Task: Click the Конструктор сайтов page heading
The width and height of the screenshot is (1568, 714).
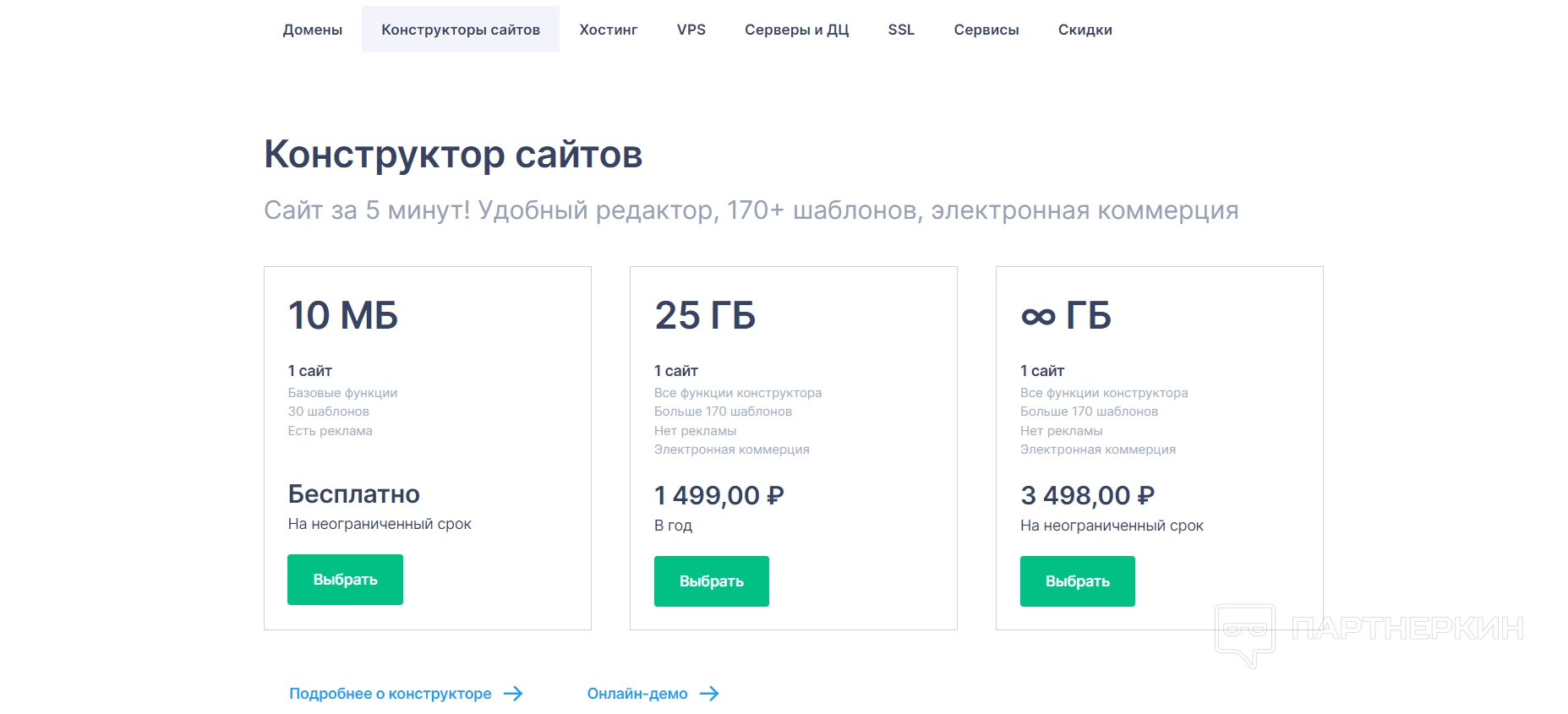Action: pyautogui.click(x=453, y=155)
